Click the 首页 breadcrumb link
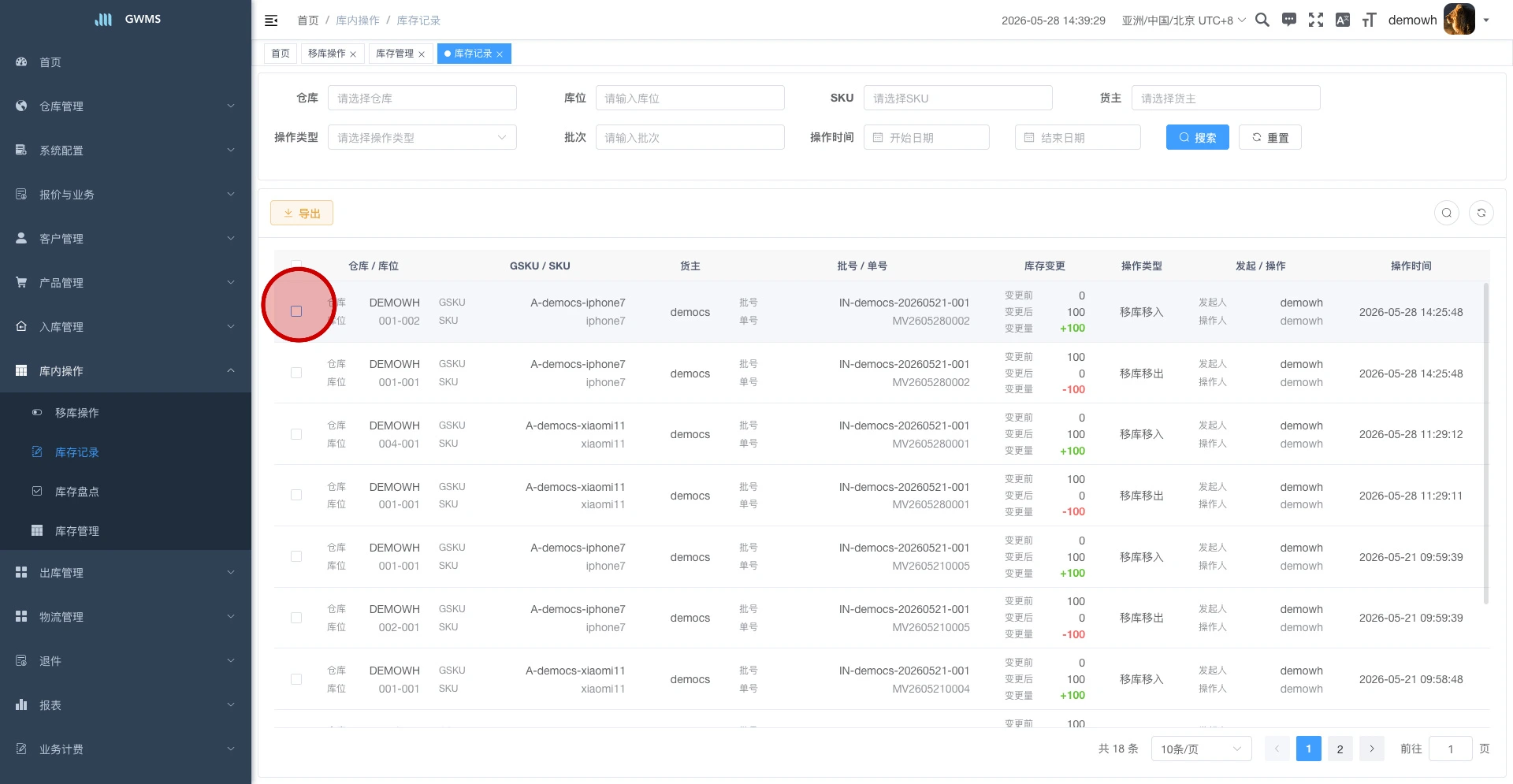The width and height of the screenshot is (1513, 784). [x=308, y=20]
